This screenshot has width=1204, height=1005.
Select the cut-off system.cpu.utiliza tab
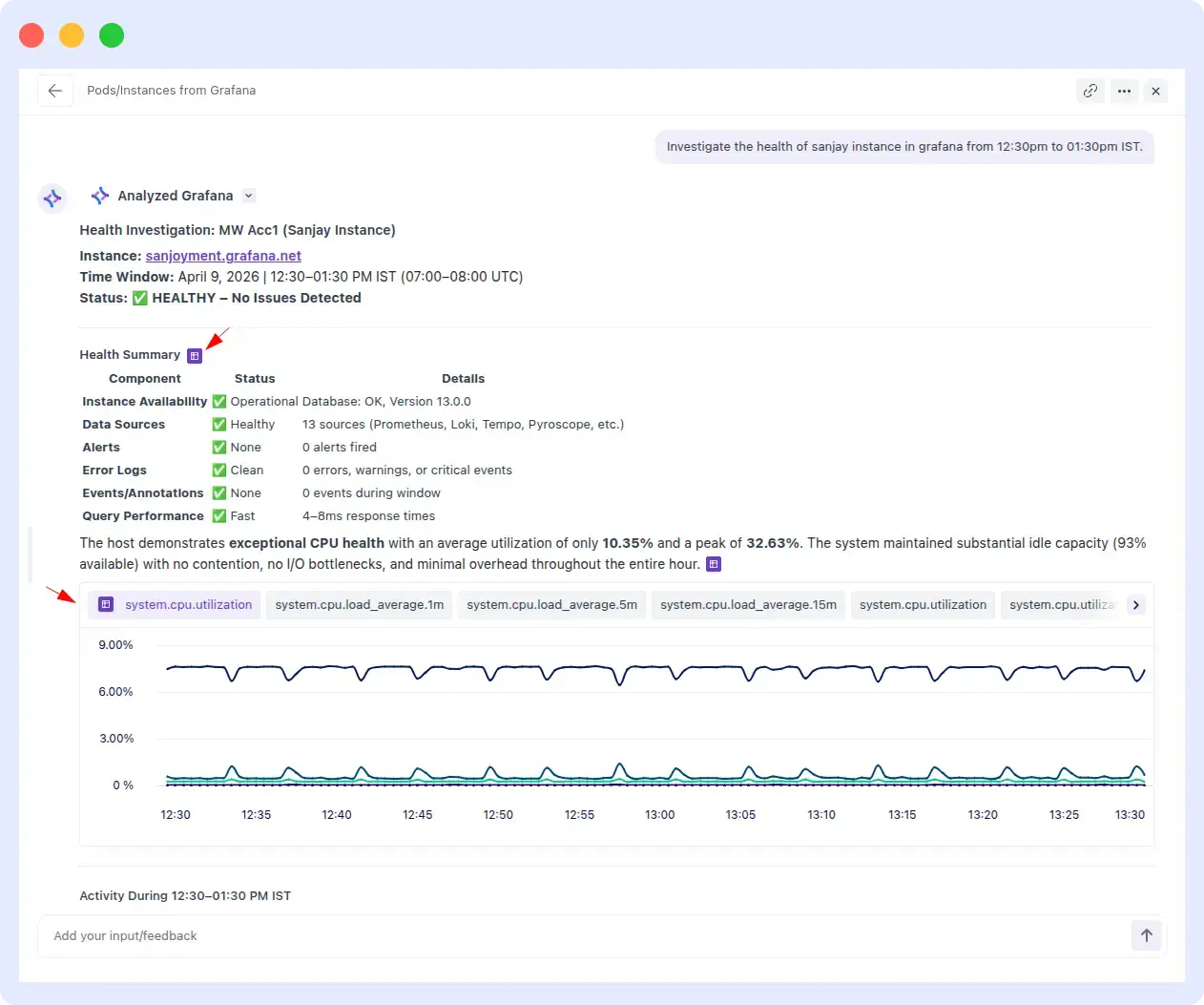(x=1062, y=605)
